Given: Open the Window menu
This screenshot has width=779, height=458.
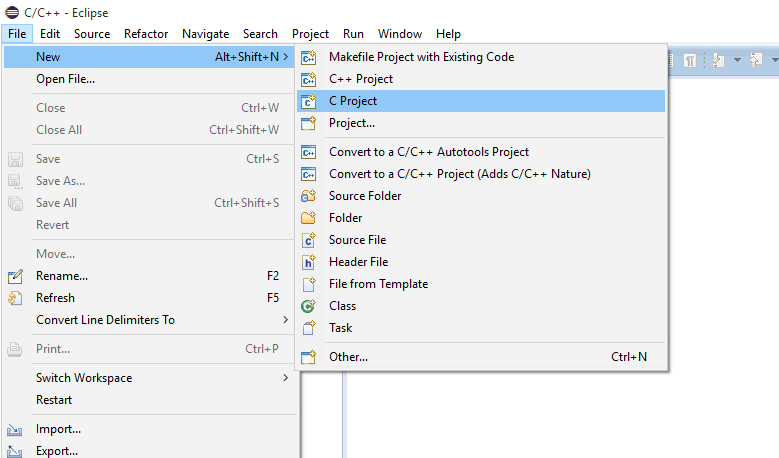Looking at the screenshot, I should pyautogui.click(x=400, y=34).
